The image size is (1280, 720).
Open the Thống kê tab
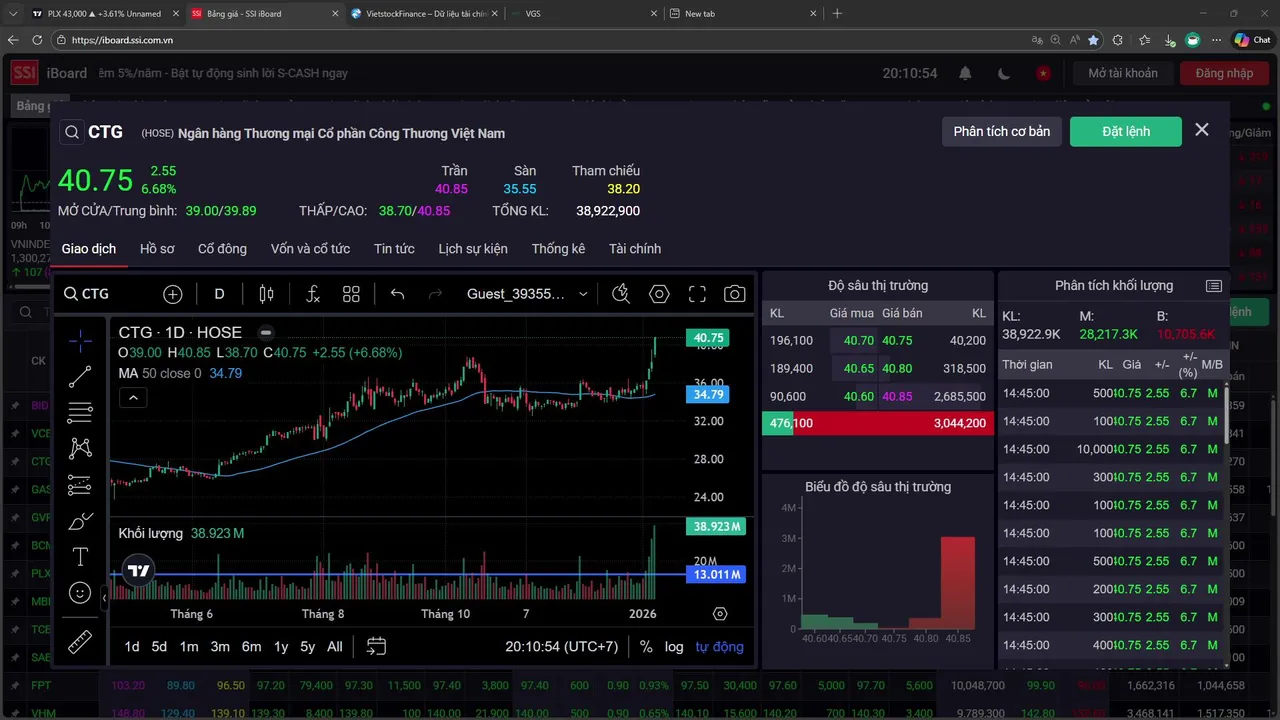[x=558, y=249]
